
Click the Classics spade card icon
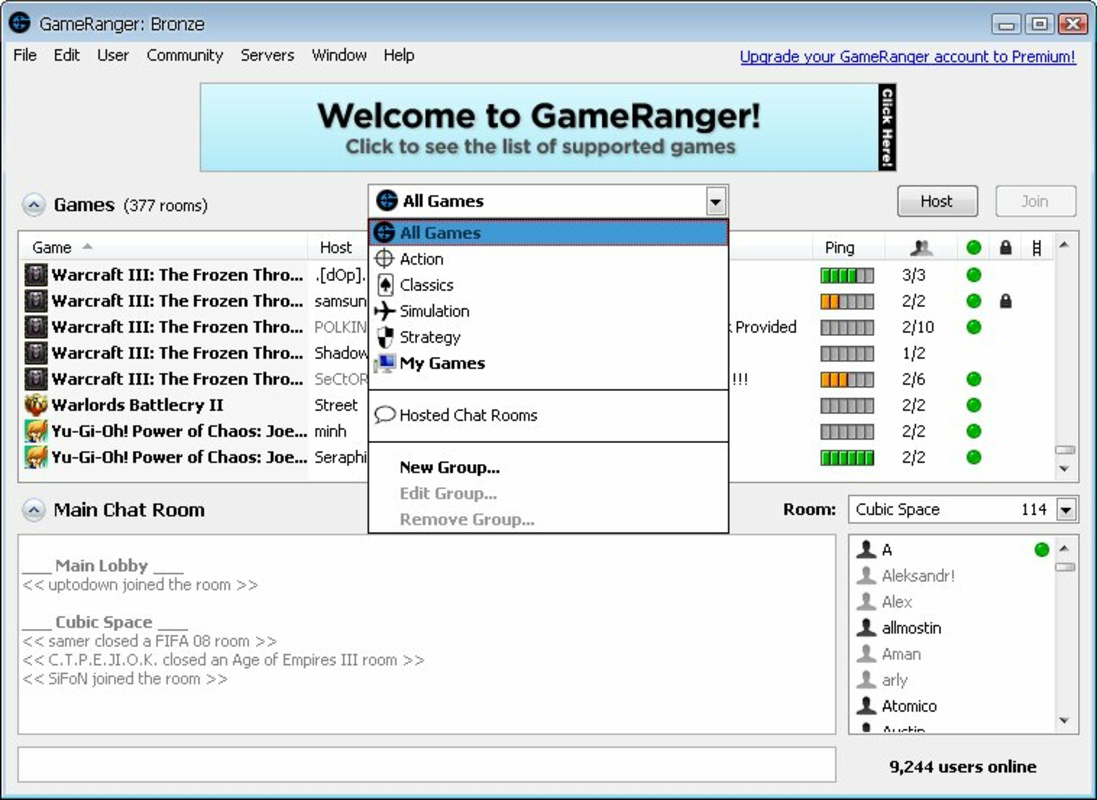click(x=385, y=284)
